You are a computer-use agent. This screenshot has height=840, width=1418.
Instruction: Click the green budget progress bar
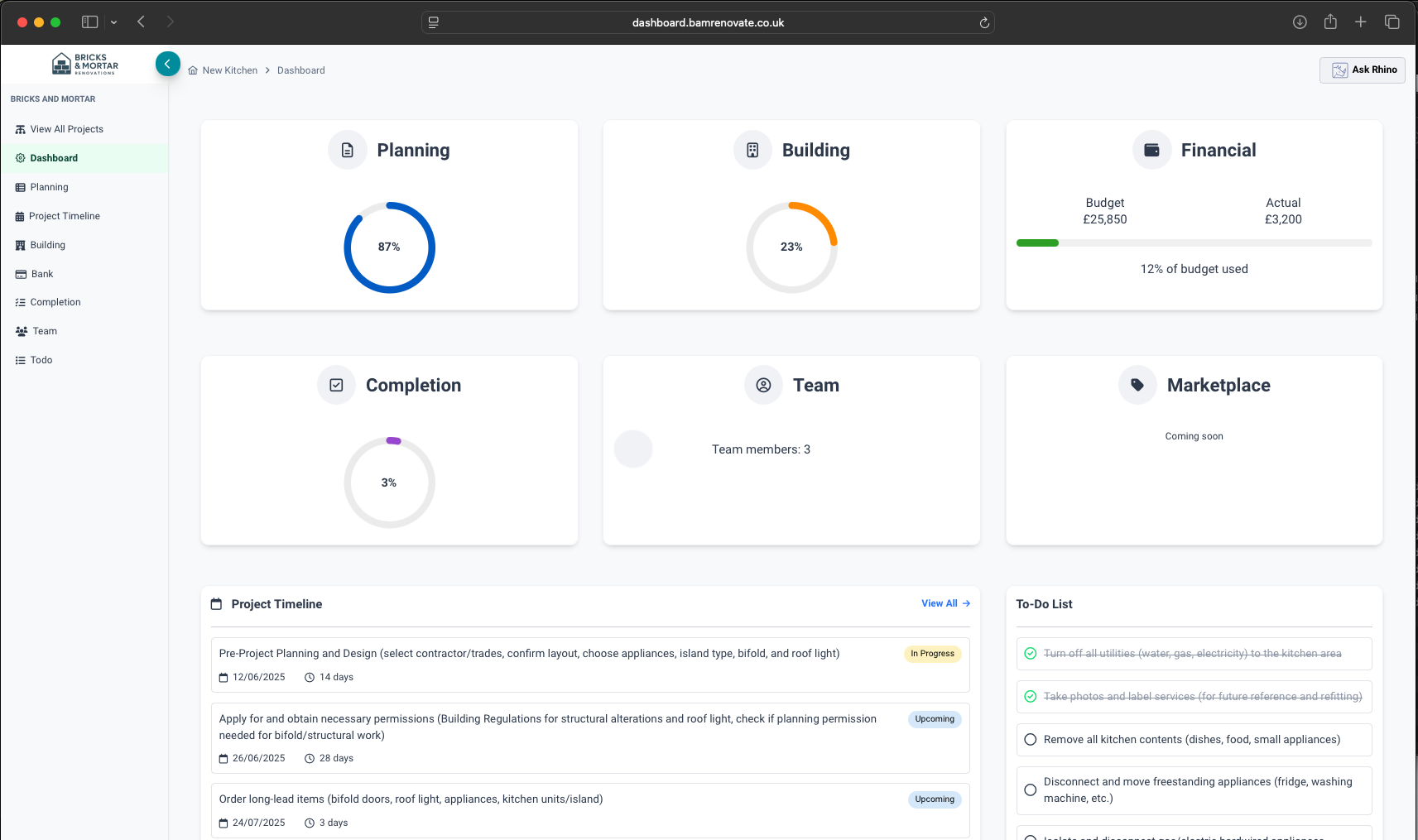(x=1037, y=243)
